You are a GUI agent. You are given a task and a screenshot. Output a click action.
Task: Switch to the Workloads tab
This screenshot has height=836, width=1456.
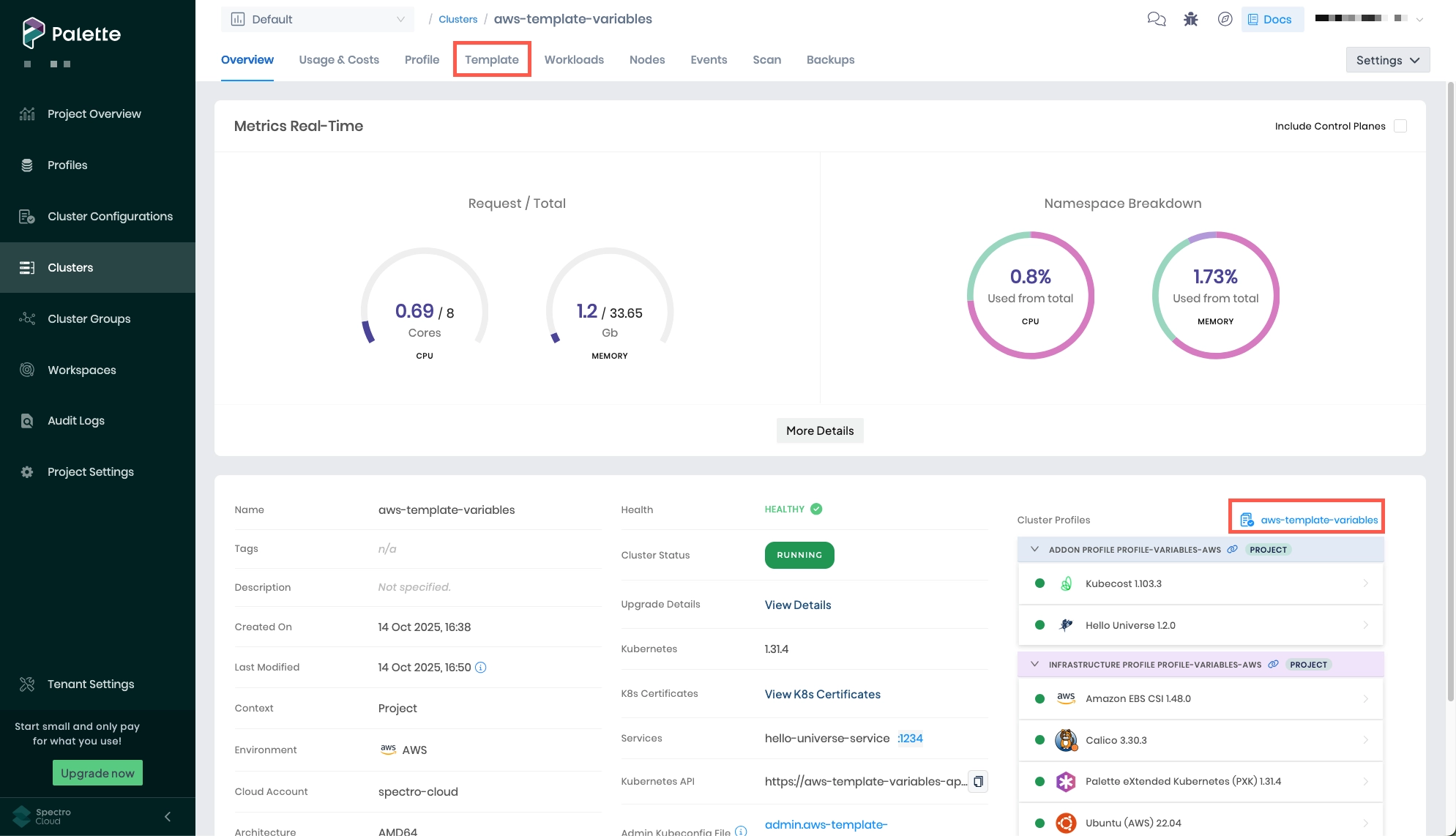coord(574,59)
